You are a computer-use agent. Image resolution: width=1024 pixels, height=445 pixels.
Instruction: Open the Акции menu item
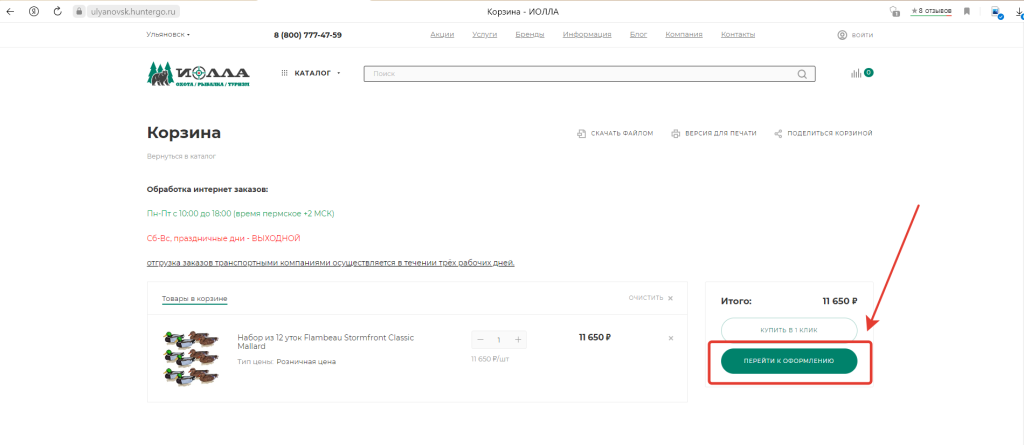(x=442, y=35)
